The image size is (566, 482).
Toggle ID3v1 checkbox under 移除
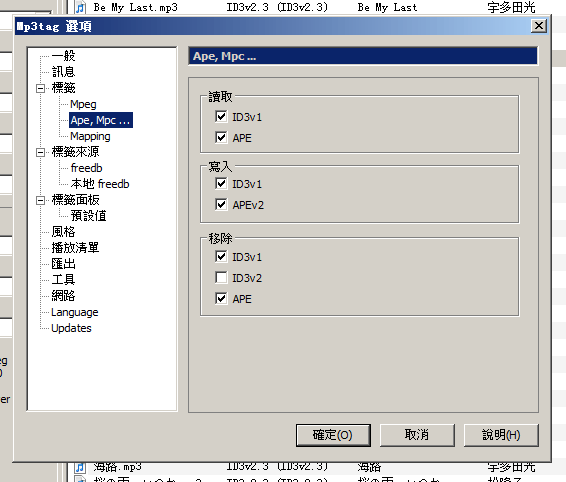pos(221,256)
